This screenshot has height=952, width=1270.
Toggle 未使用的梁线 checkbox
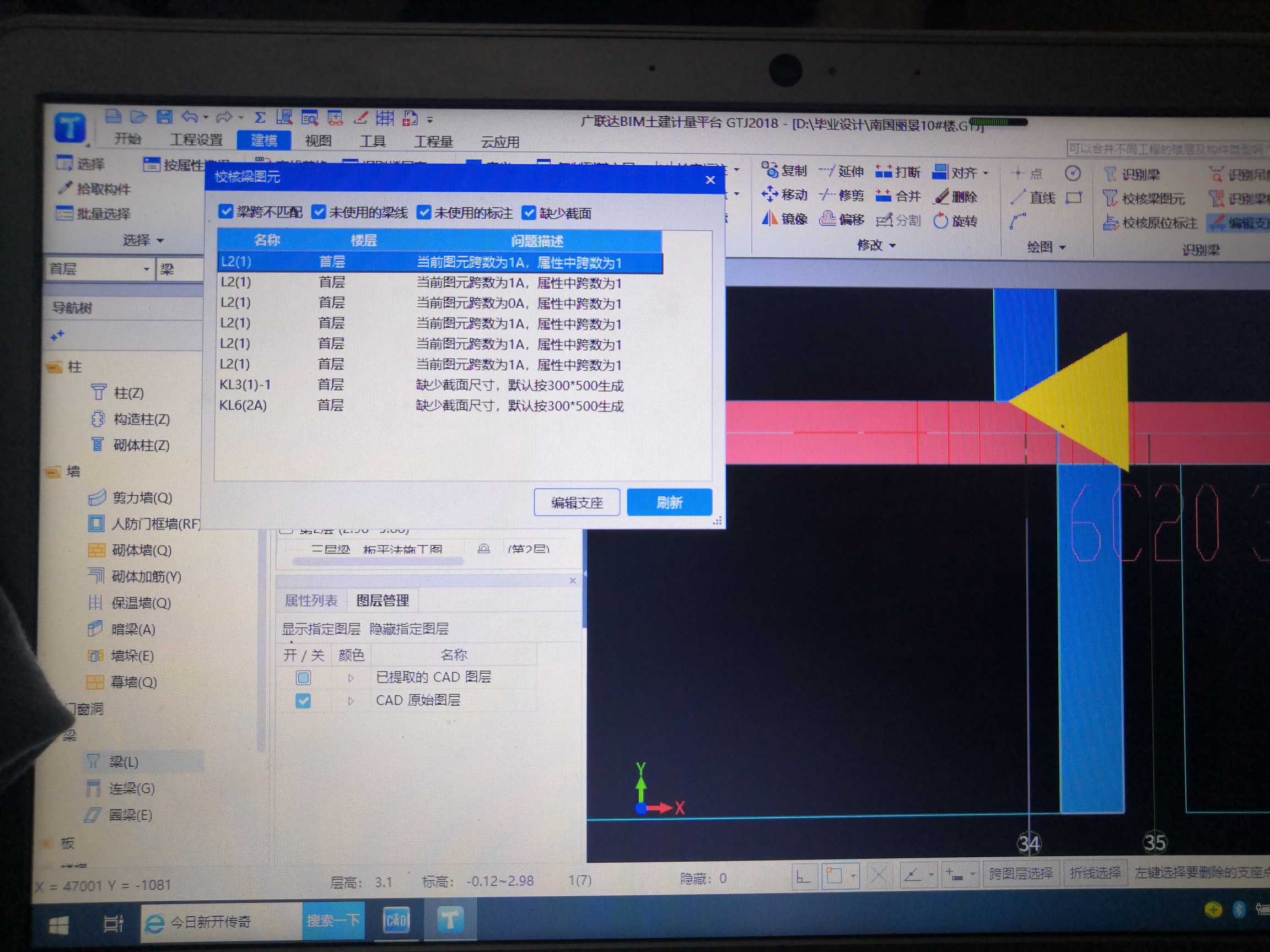point(319,212)
